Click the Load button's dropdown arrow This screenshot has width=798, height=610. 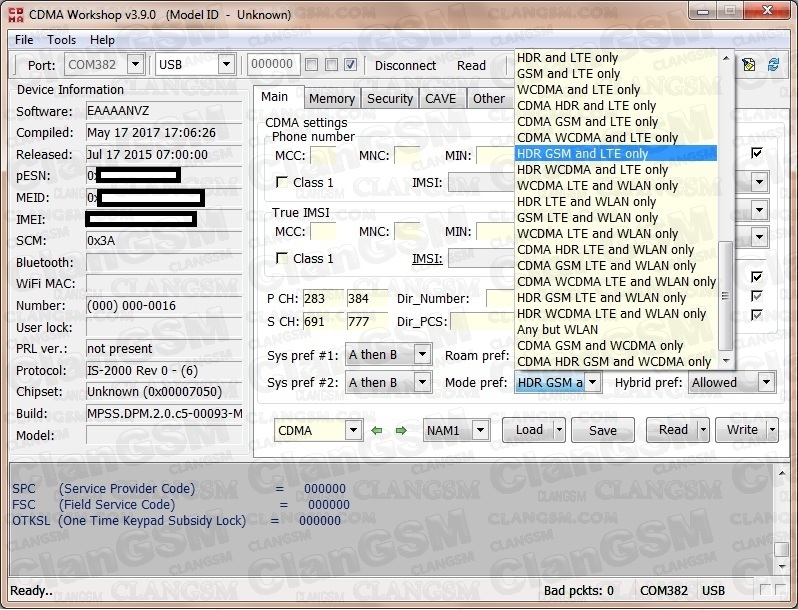coord(559,430)
